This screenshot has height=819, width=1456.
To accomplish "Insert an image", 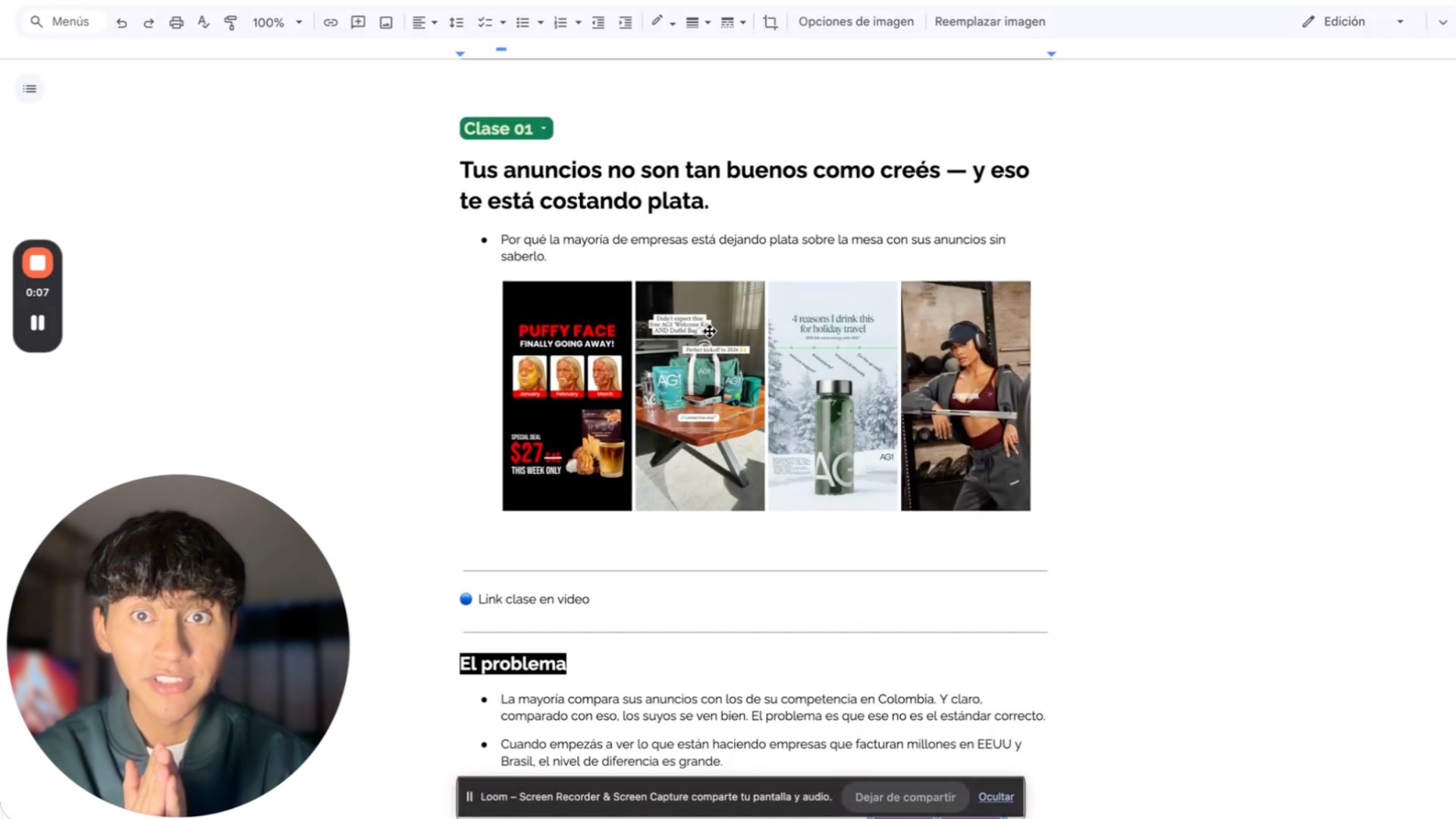I will [386, 23].
